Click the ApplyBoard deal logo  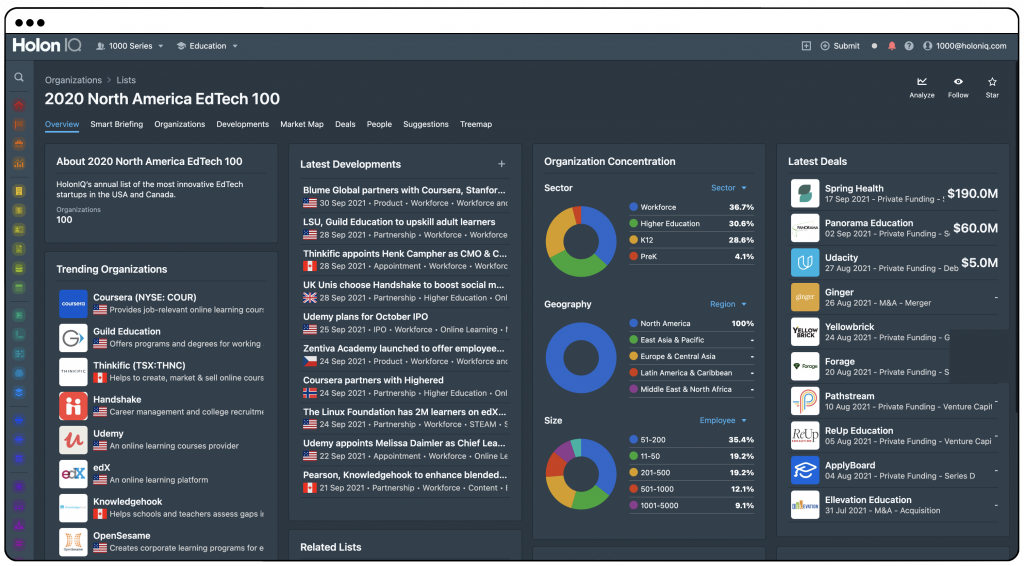tap(805, 470)
